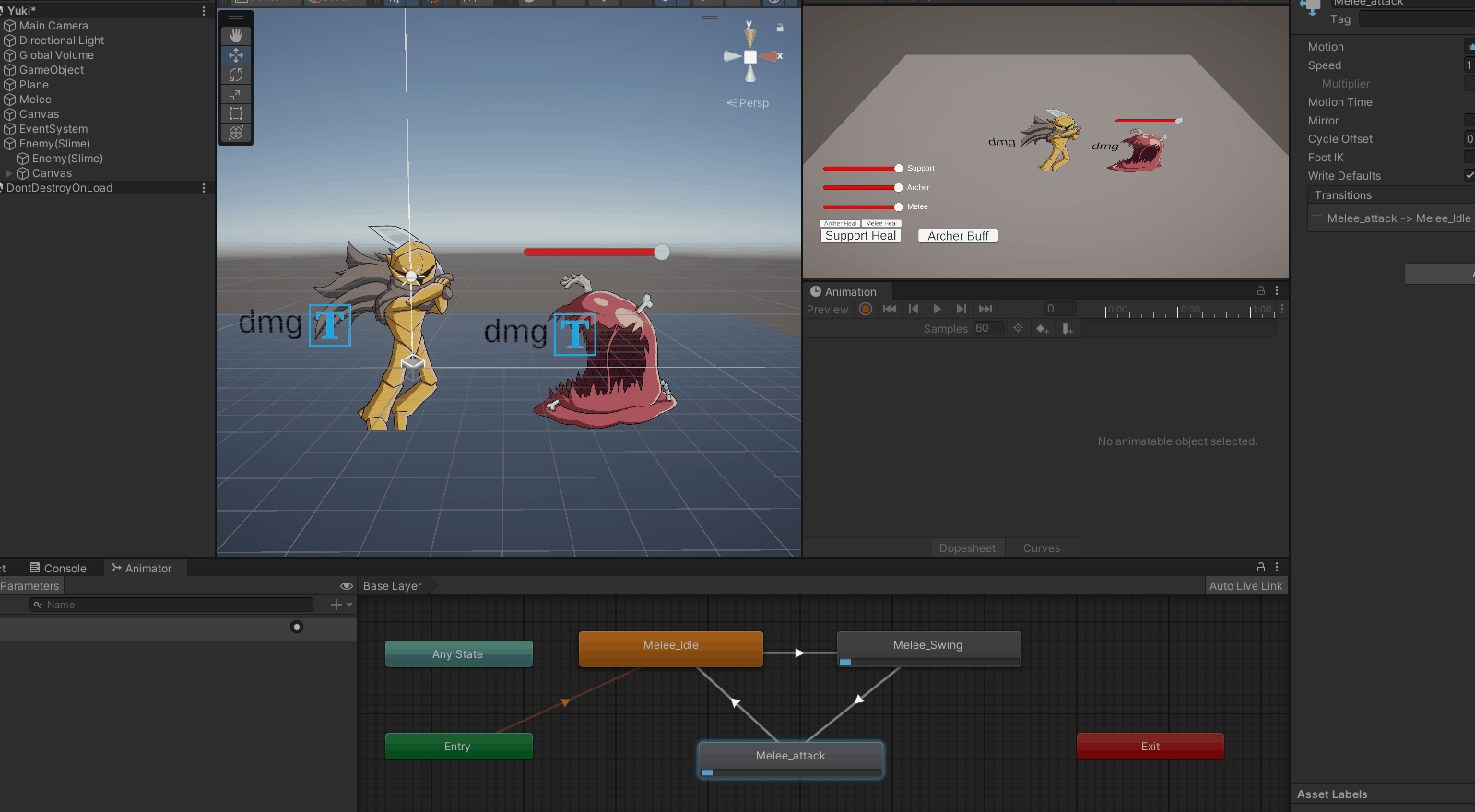
Task: Click the Console tab list icon
Action: 35,568
